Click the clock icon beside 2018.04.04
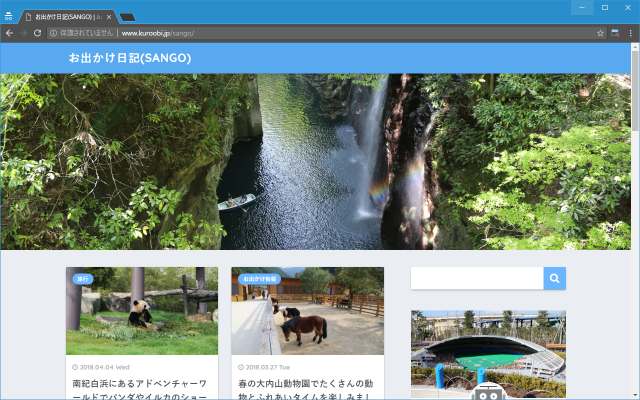640x400 pixels. coord(75,367)
